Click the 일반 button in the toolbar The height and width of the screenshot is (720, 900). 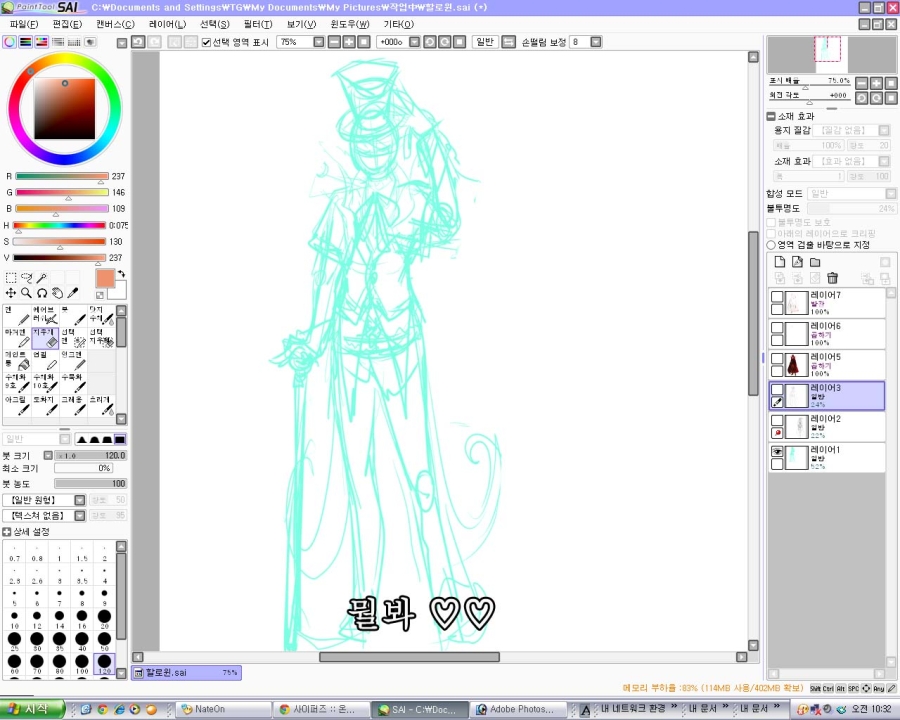[x=484, y=42]
